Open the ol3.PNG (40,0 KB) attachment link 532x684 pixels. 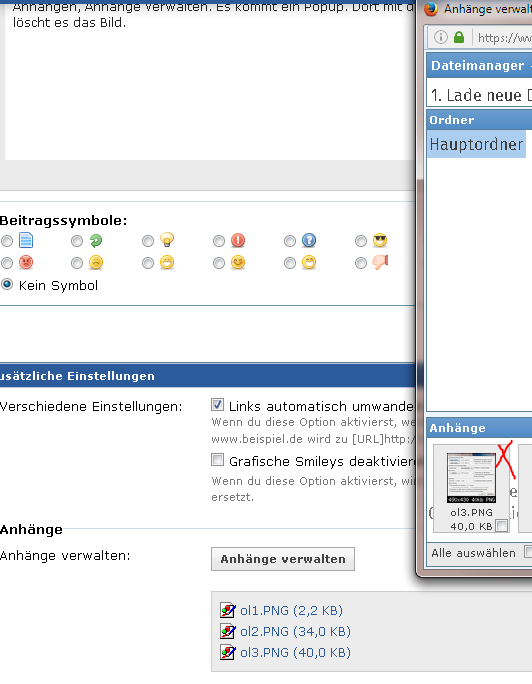295,653
